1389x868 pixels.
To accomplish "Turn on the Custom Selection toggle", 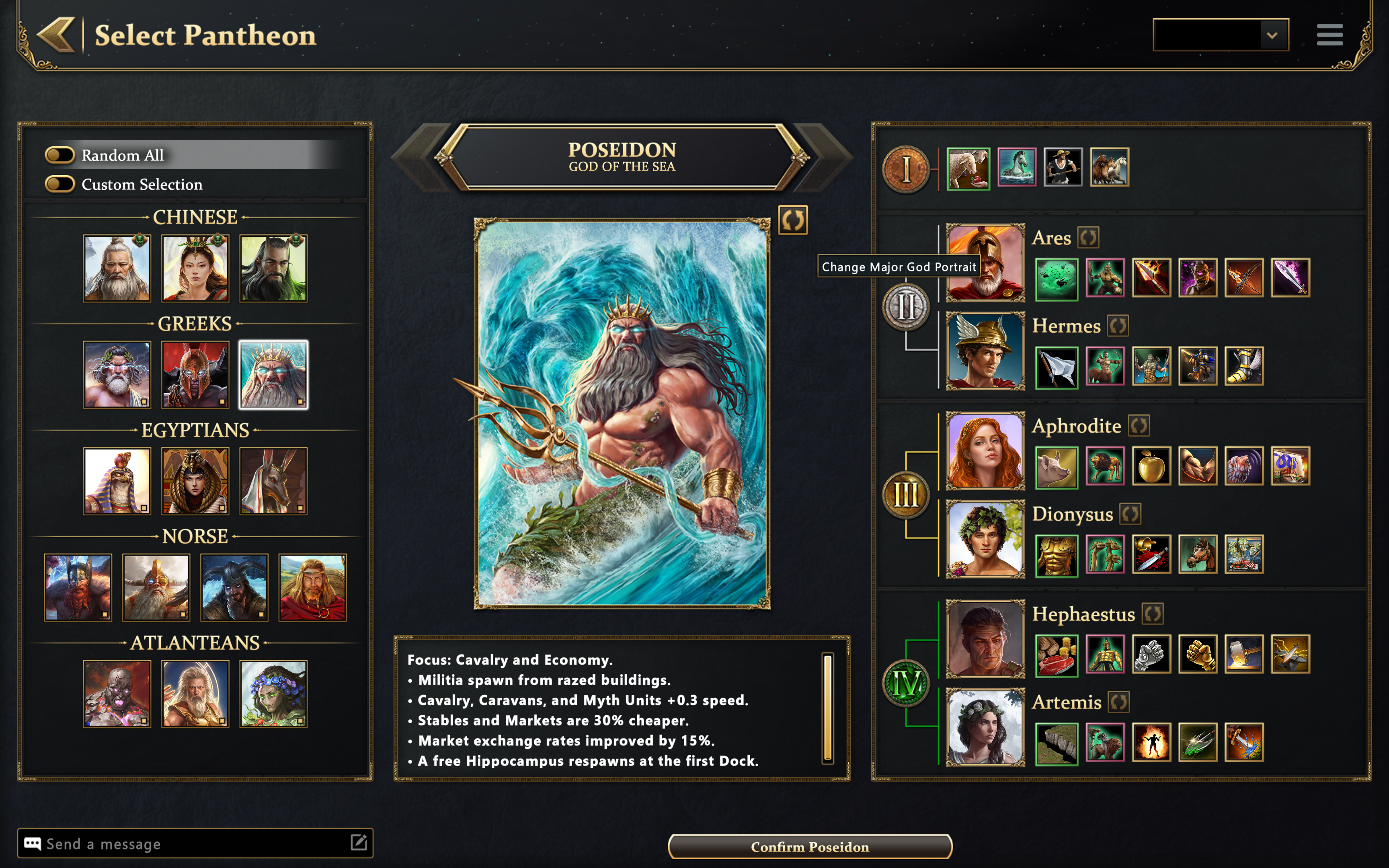I will [x=59, y=184].
